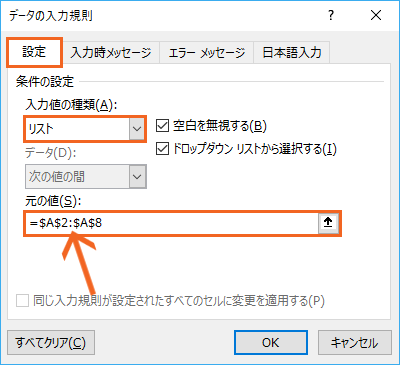
Task: Confirm with the OK button
Action: [271, 342]
